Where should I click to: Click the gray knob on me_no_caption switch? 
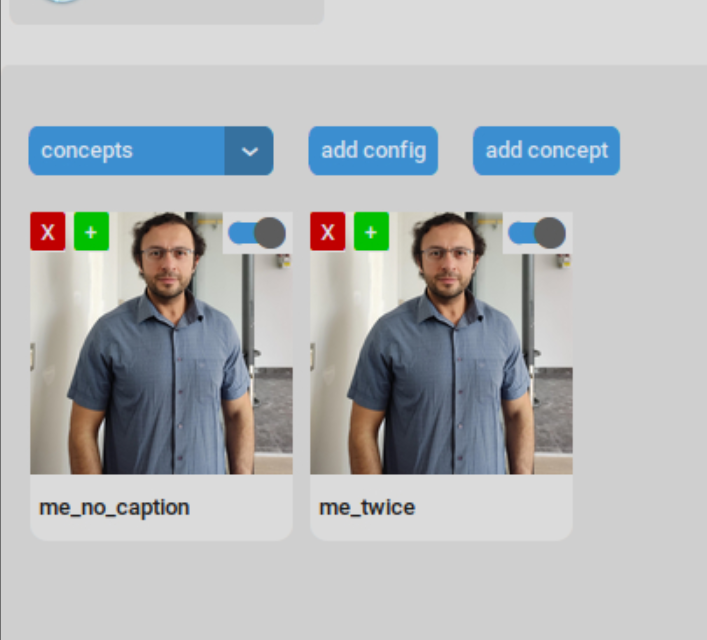[x=270, y=233]
